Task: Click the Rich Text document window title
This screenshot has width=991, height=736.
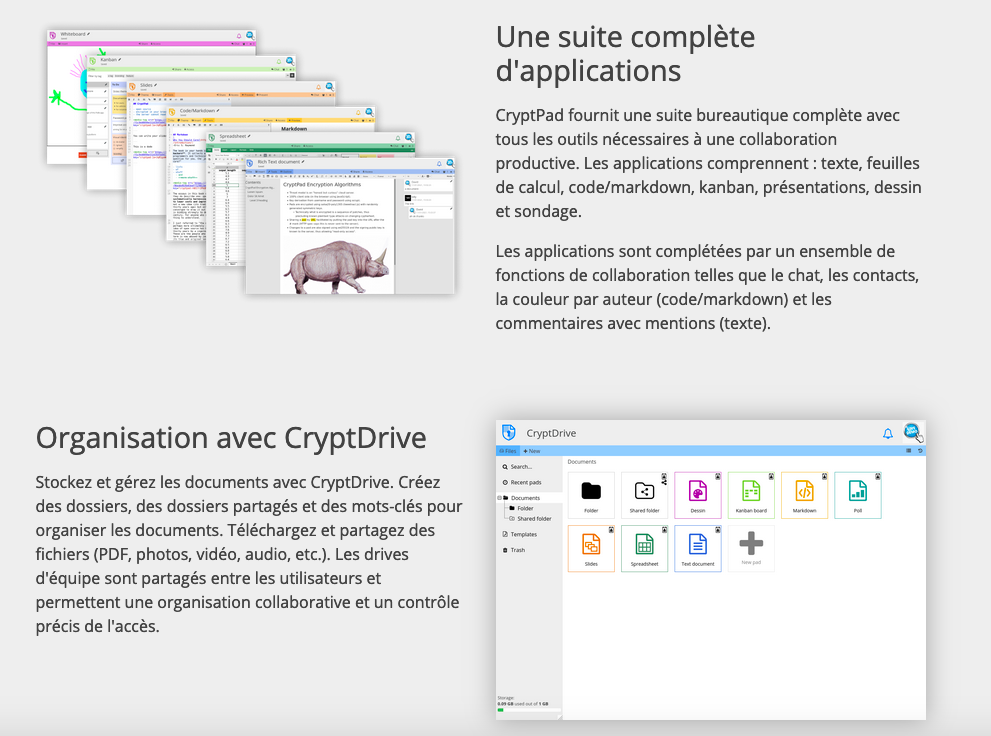Action: (x=280, y=162)
